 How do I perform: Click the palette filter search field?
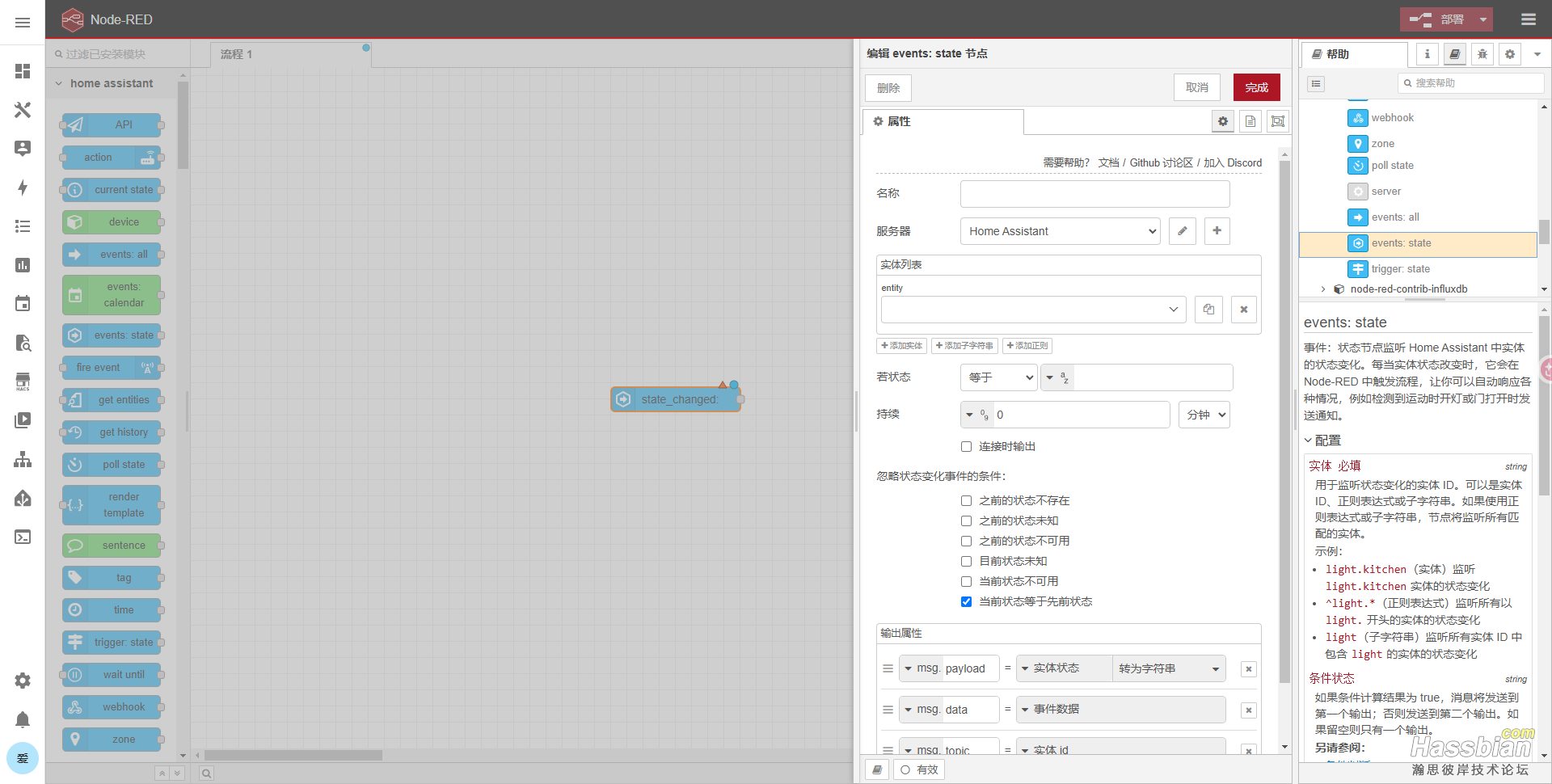pos(118,54)
